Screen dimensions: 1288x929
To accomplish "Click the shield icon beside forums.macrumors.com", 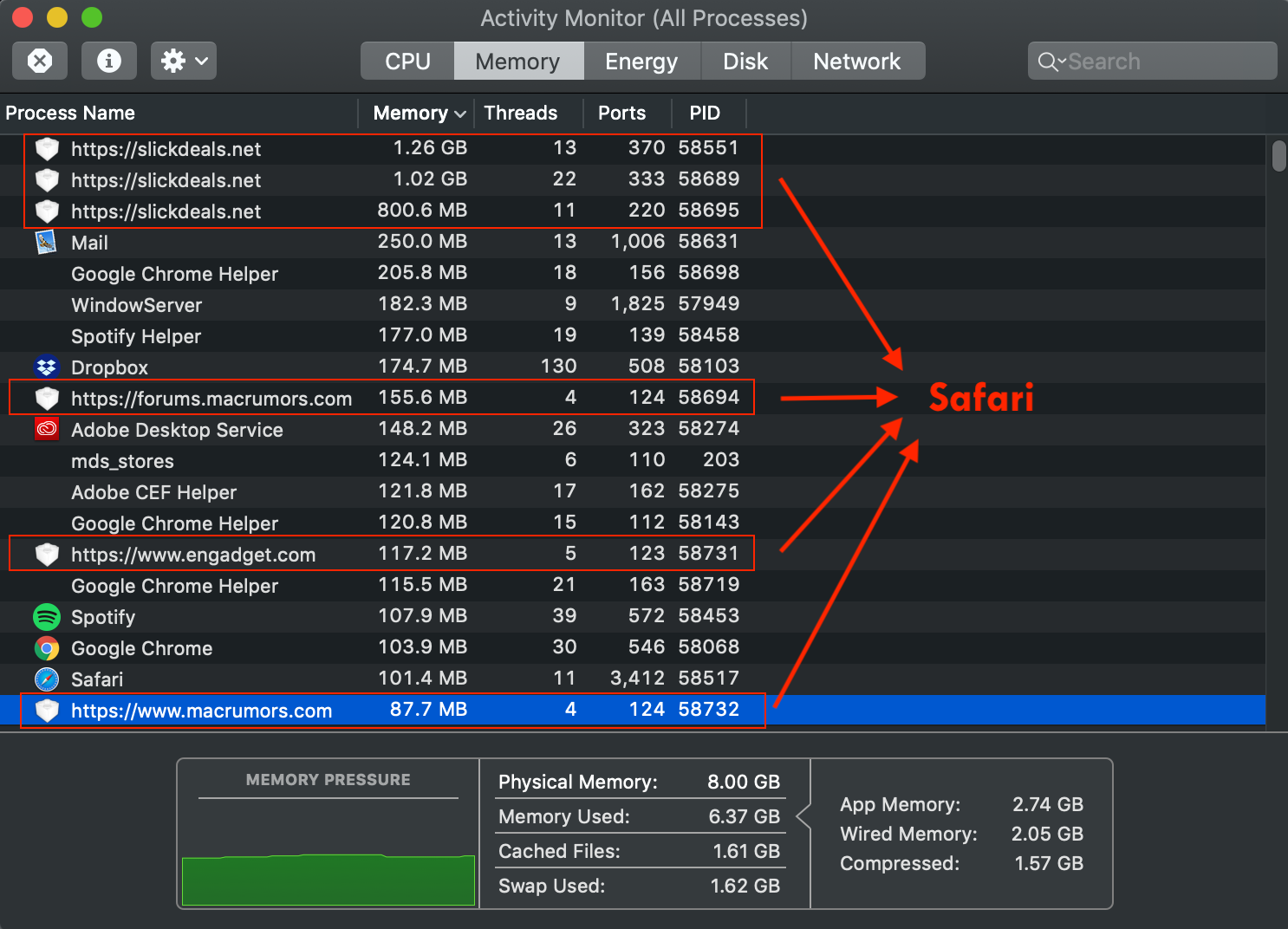I will pyautogui.click(x=47, y=399).
